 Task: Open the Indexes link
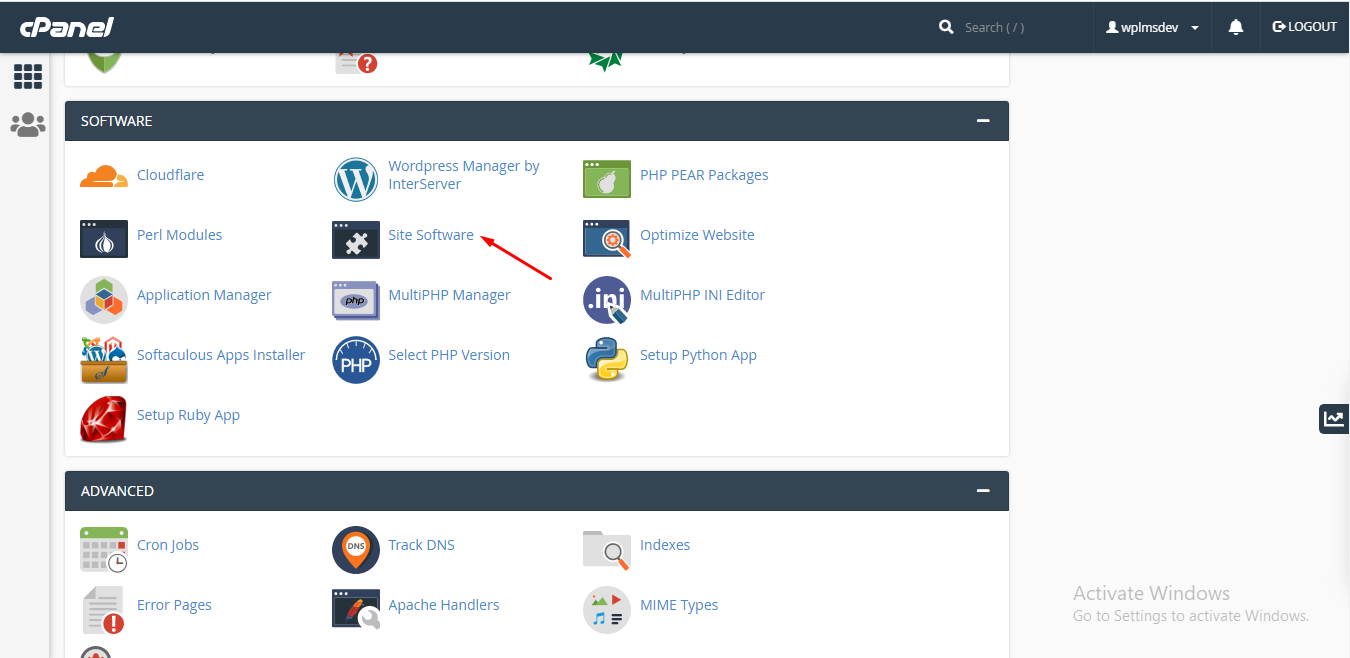pos(665,545)
